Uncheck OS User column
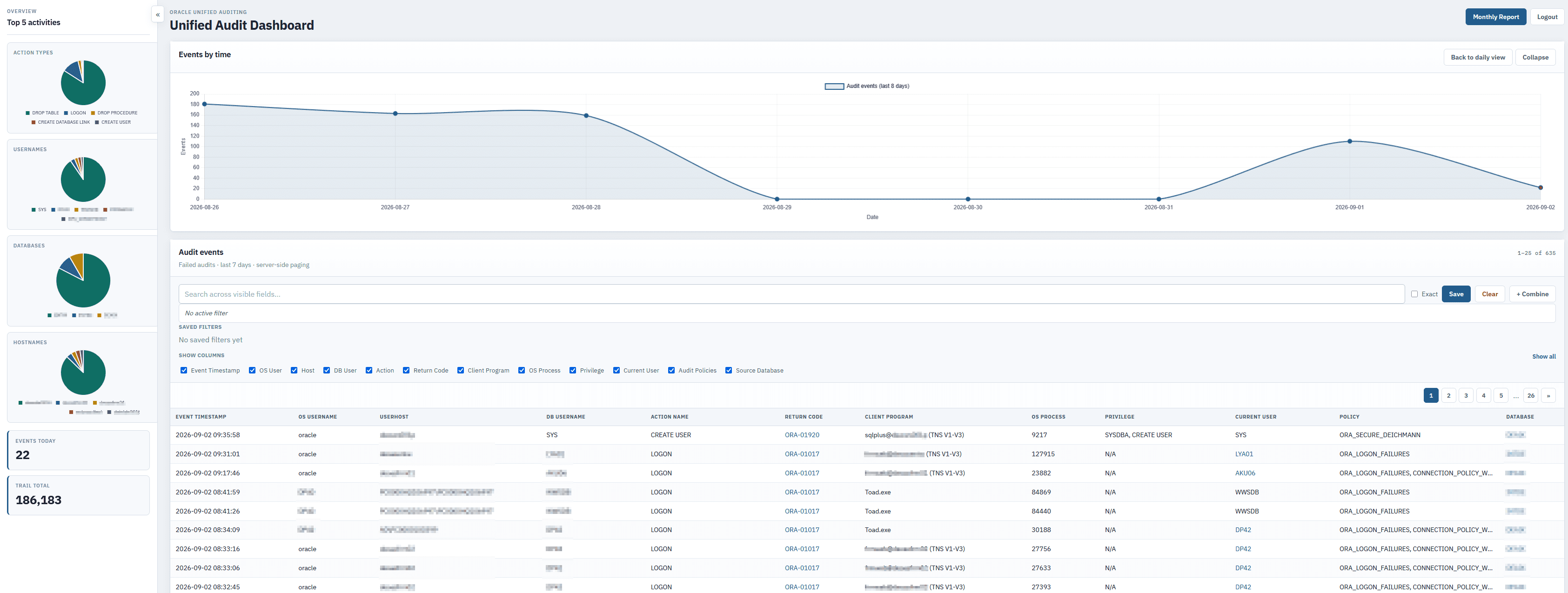This screenshot has height=593, width=1568. point(252,370)
